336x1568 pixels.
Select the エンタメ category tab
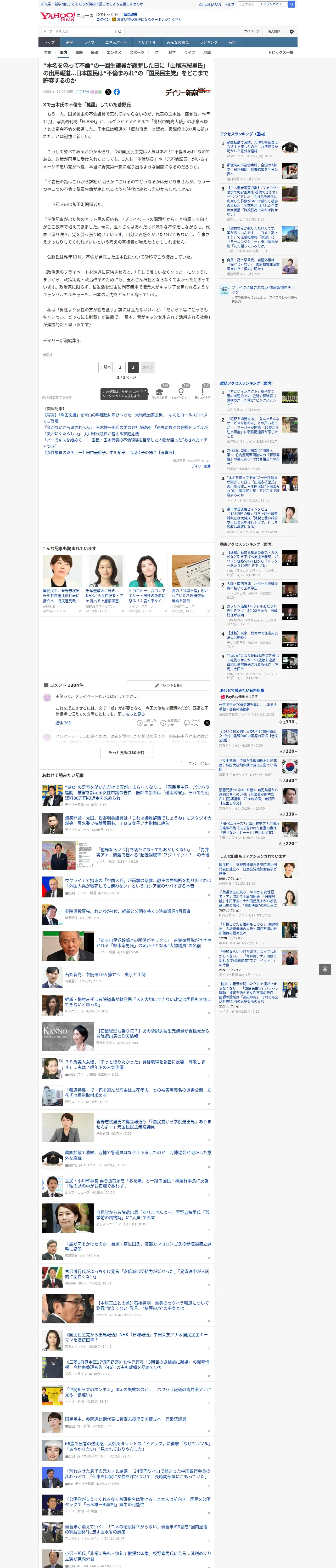point(114,52)
